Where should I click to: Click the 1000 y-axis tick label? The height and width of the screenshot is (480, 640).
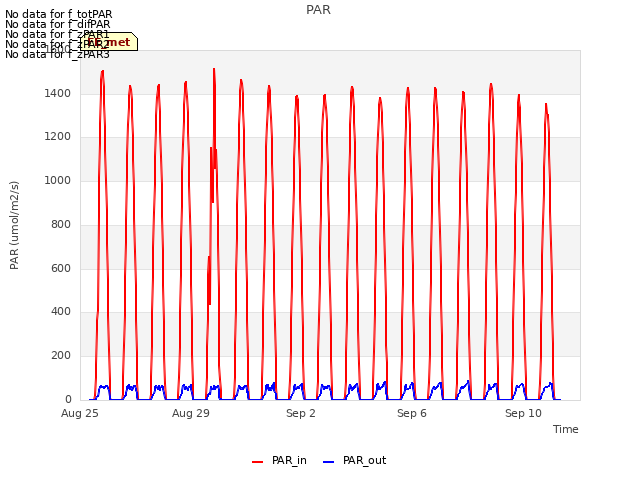click(x=58, y=180)
